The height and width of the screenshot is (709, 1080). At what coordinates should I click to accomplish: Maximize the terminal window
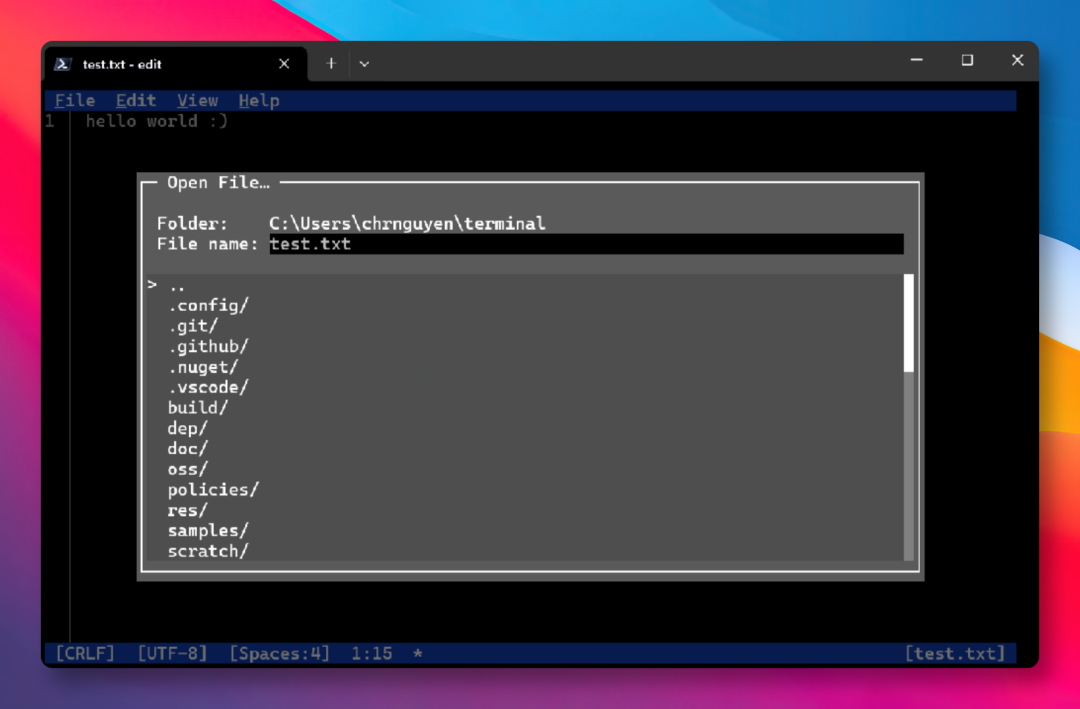point(967,61)
